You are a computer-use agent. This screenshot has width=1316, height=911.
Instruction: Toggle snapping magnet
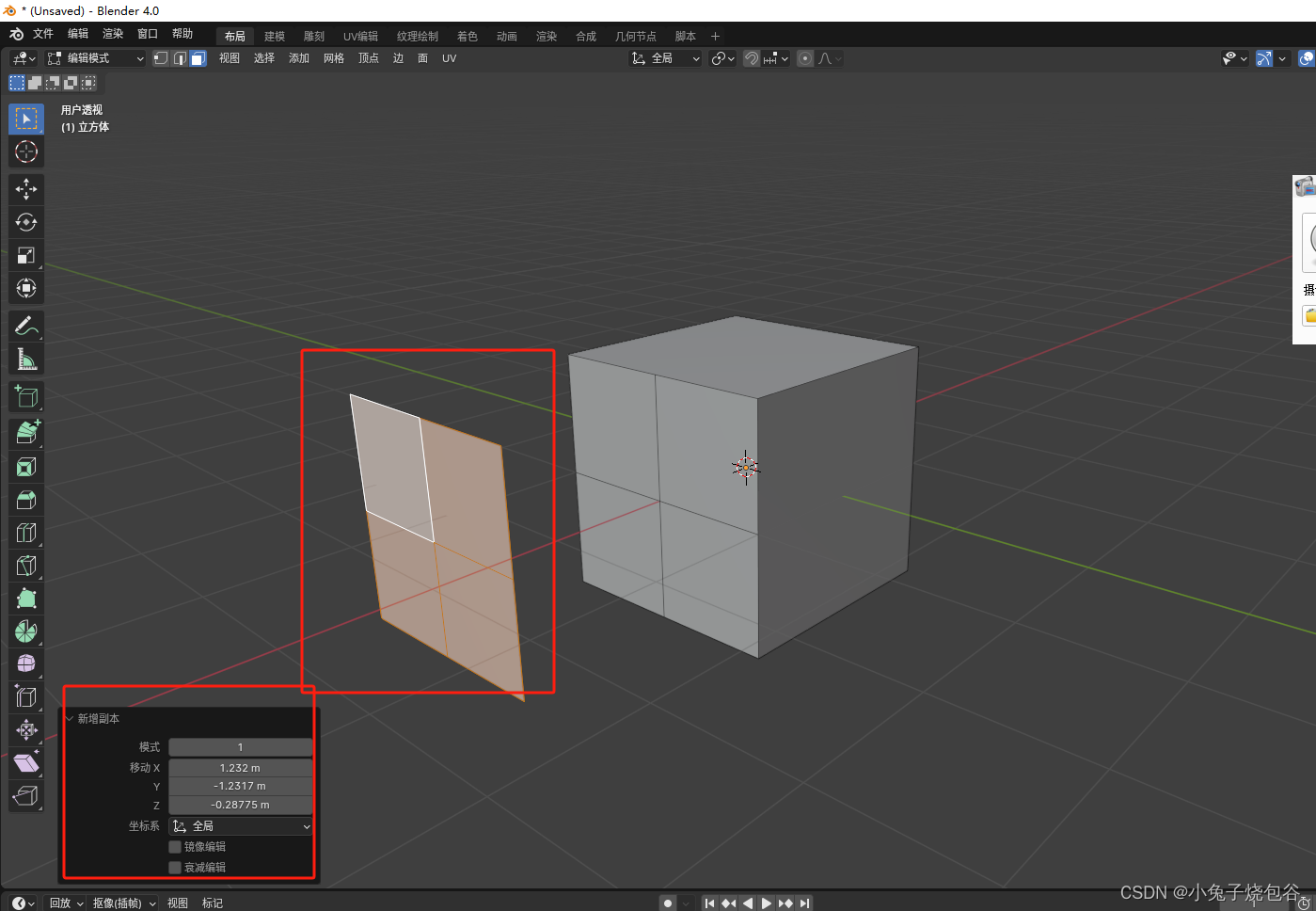(752, 58)
